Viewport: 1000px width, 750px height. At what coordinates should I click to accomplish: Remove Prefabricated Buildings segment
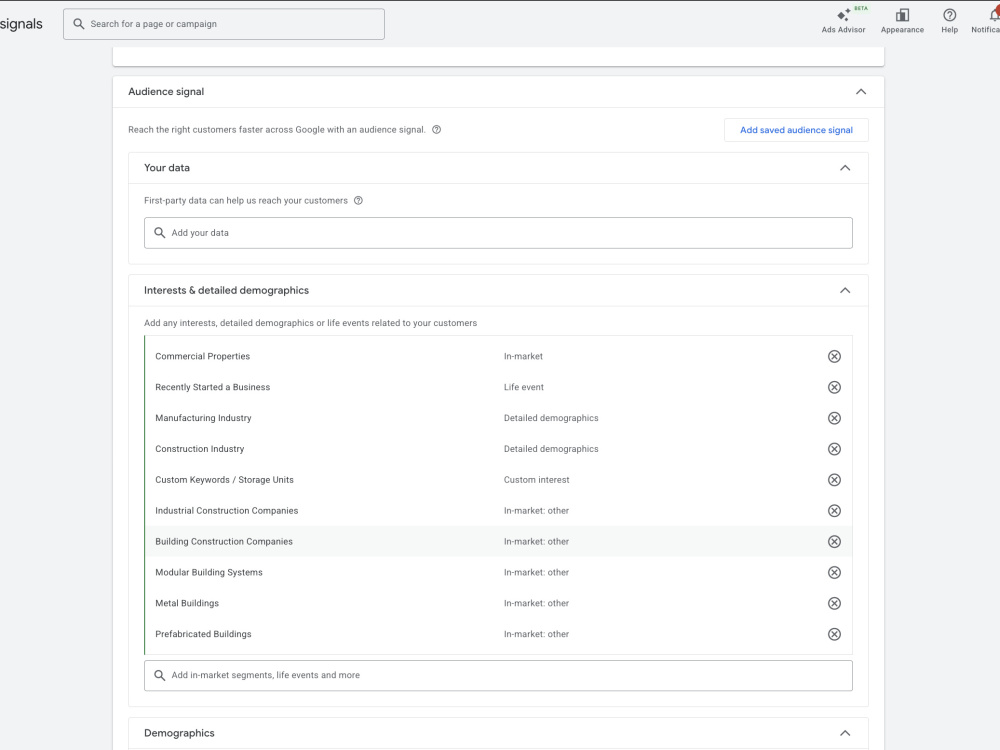click(x=834, y=634)
